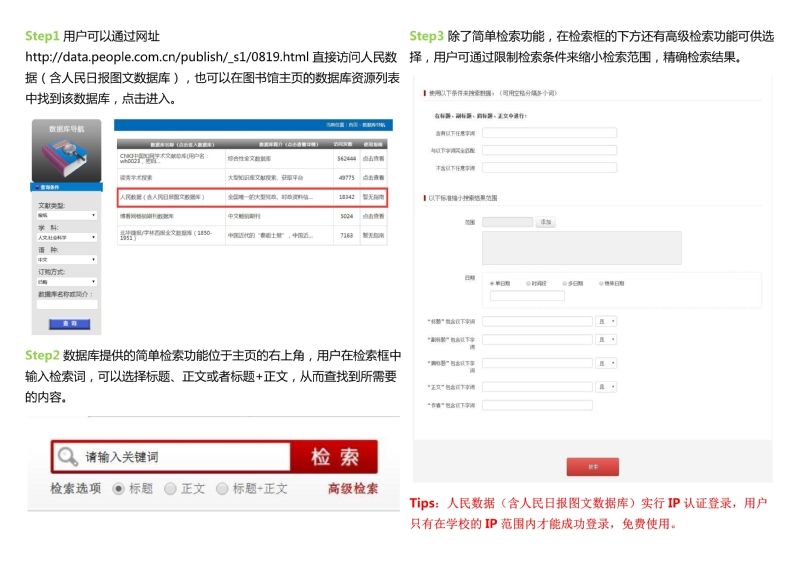Click the 检索选项 label text
799x565 pixels.
point(75,489)
